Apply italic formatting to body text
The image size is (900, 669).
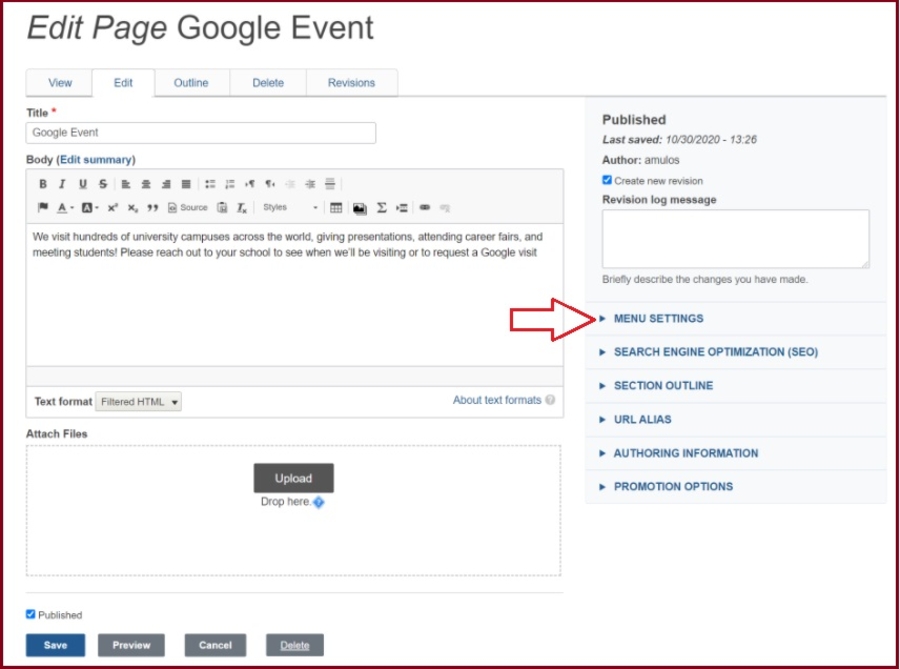tap(62, 184)
